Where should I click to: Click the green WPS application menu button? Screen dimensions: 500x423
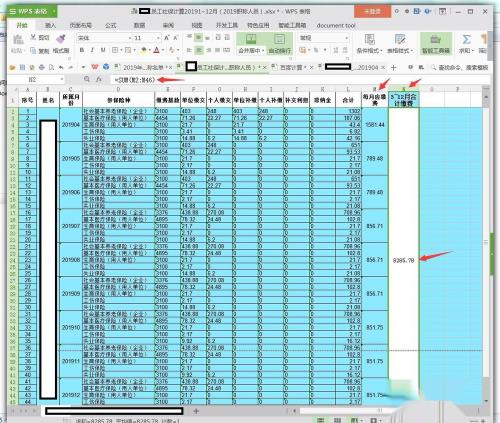pyautogui.click(x=32, y=11)
